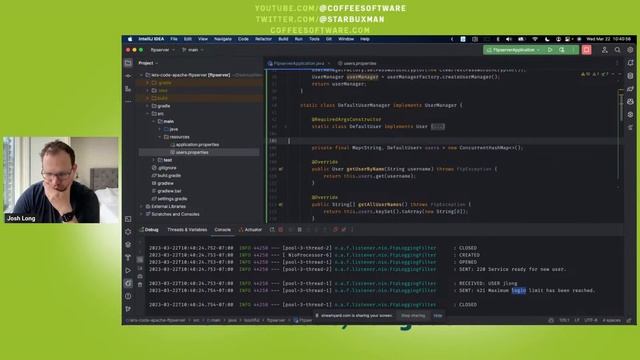Expand the test folder in the project tree
Screen dimensions: 640x360
click(x=154, y=160)
